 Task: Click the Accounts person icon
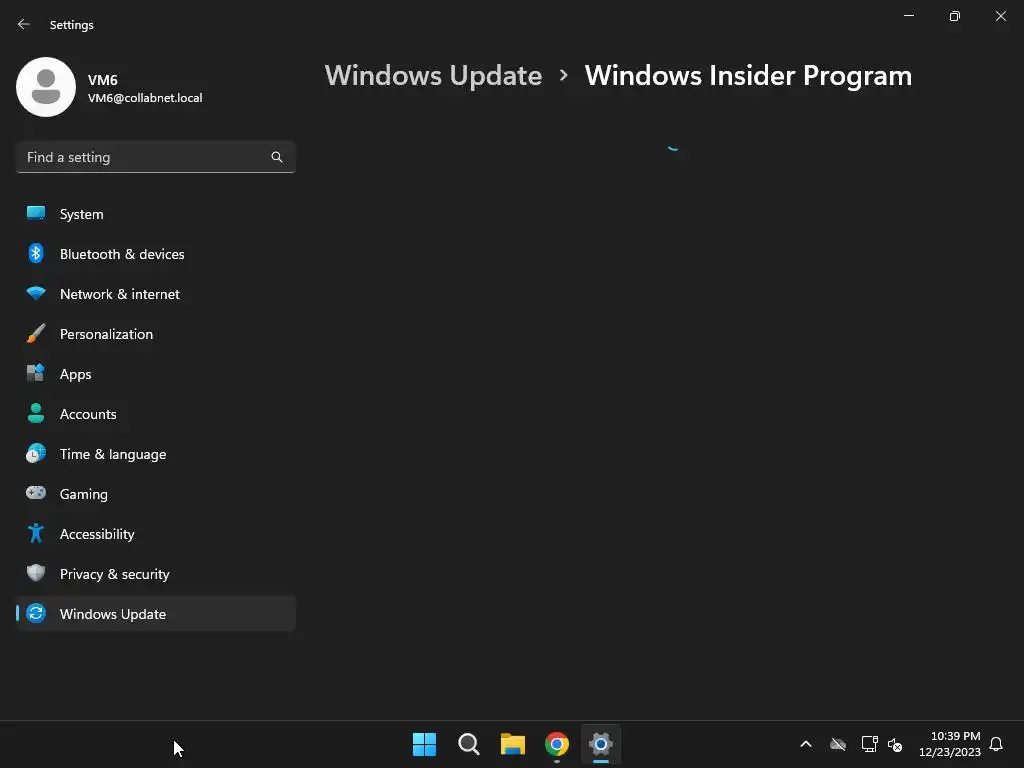[36, 413]
